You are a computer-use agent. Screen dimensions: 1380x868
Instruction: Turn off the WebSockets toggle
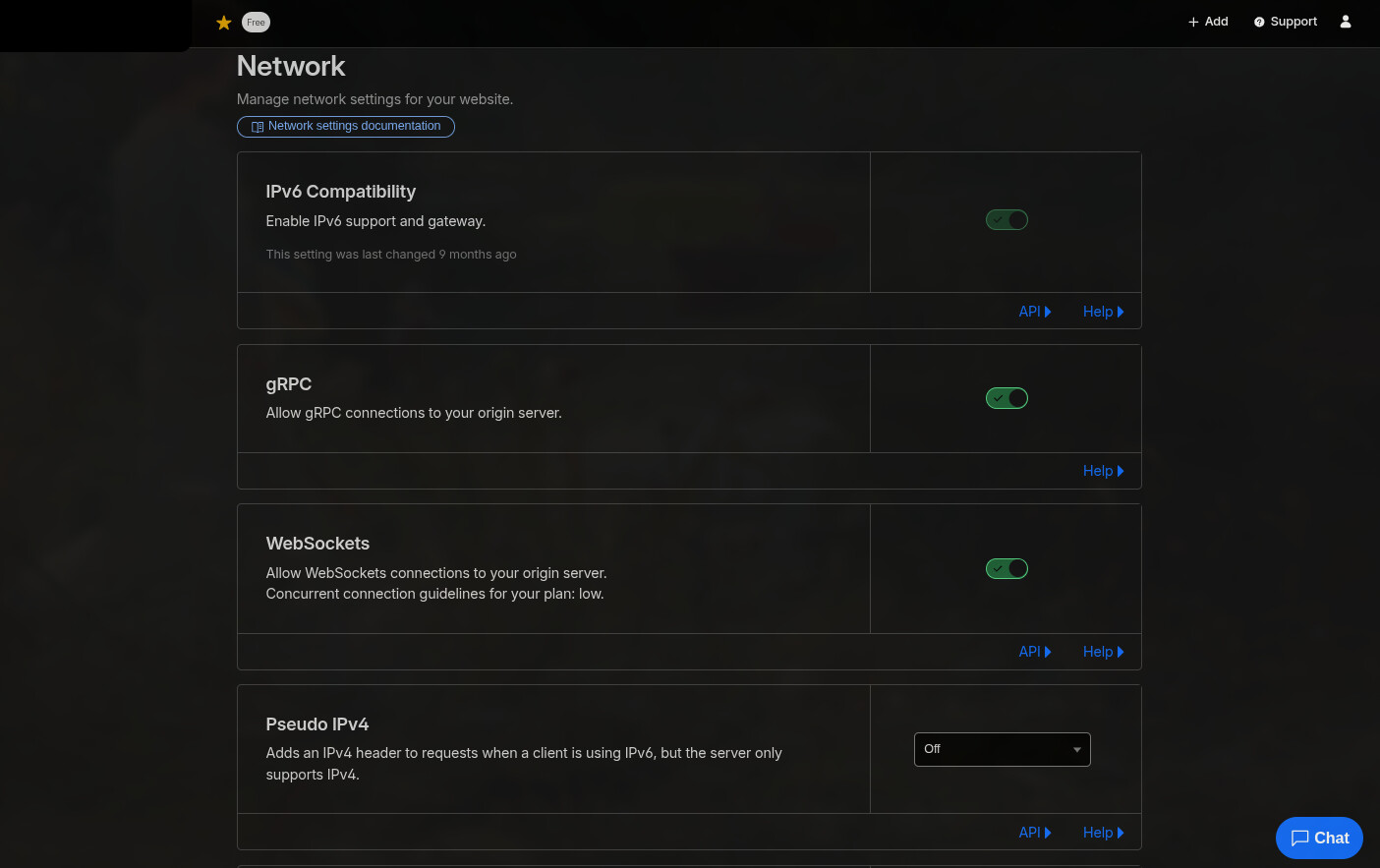click(1006, 569)
